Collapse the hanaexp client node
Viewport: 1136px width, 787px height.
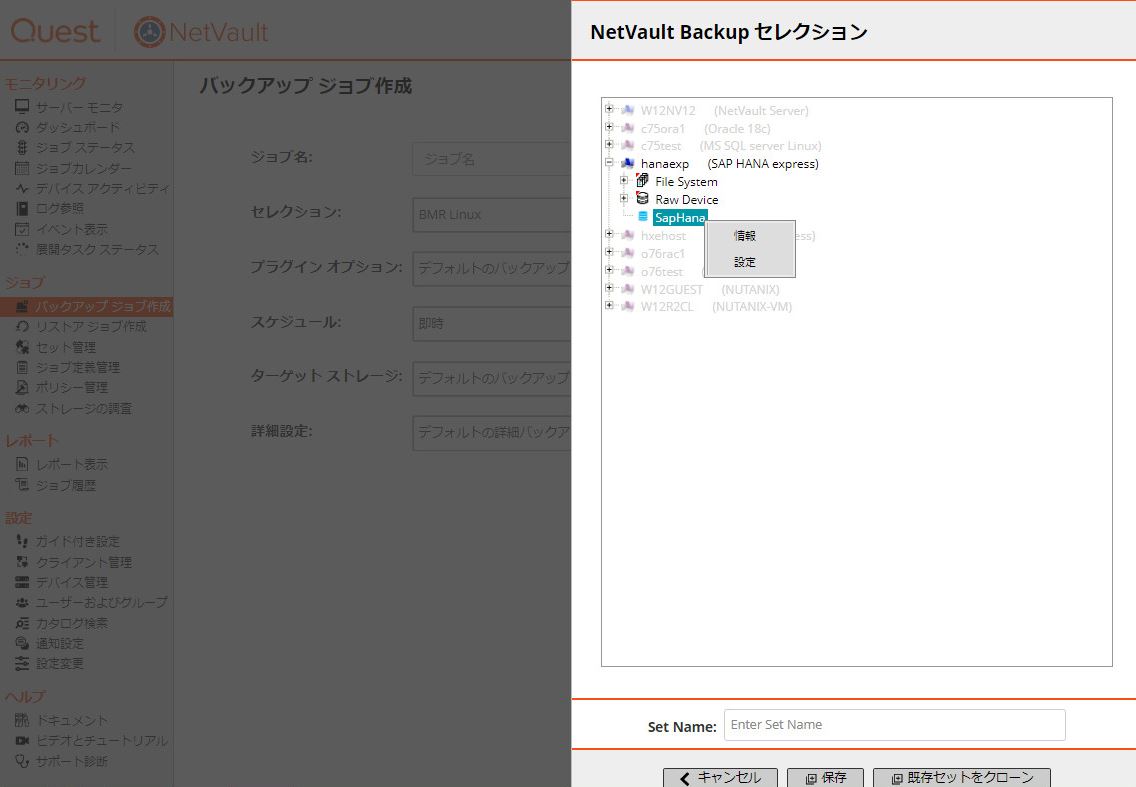click(609, 162)
